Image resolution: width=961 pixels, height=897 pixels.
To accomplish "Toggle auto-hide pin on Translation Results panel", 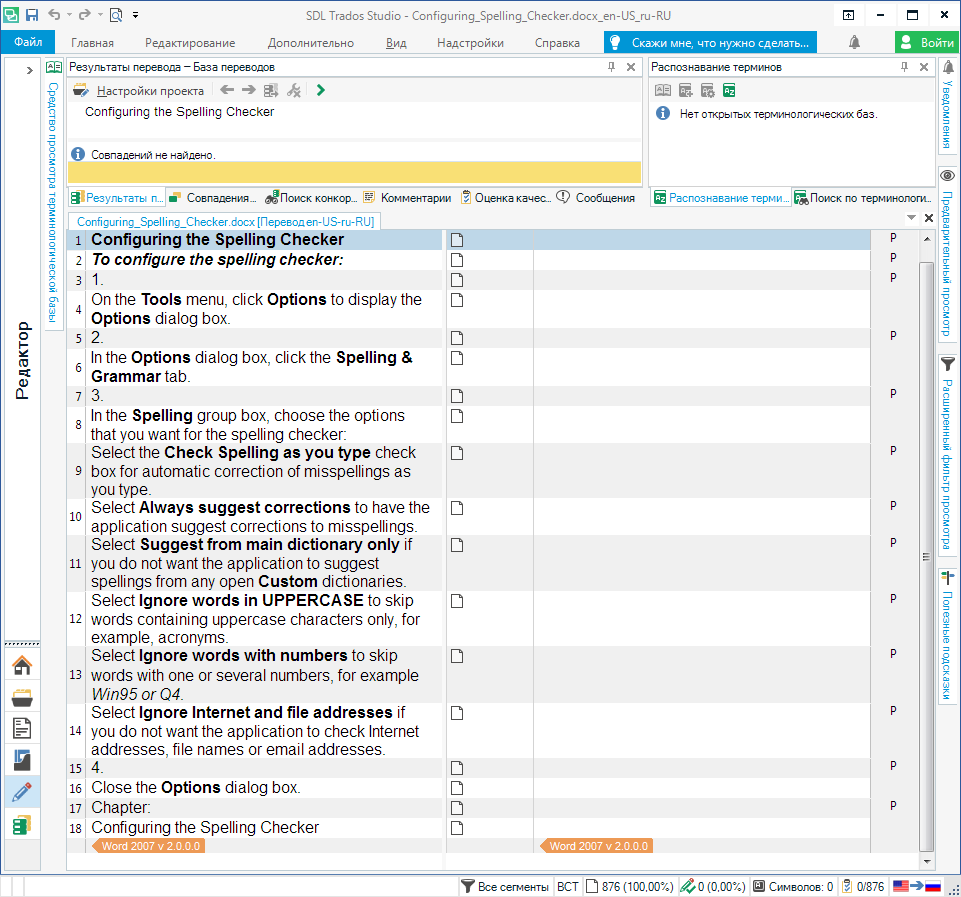I will tap(612, 67).
